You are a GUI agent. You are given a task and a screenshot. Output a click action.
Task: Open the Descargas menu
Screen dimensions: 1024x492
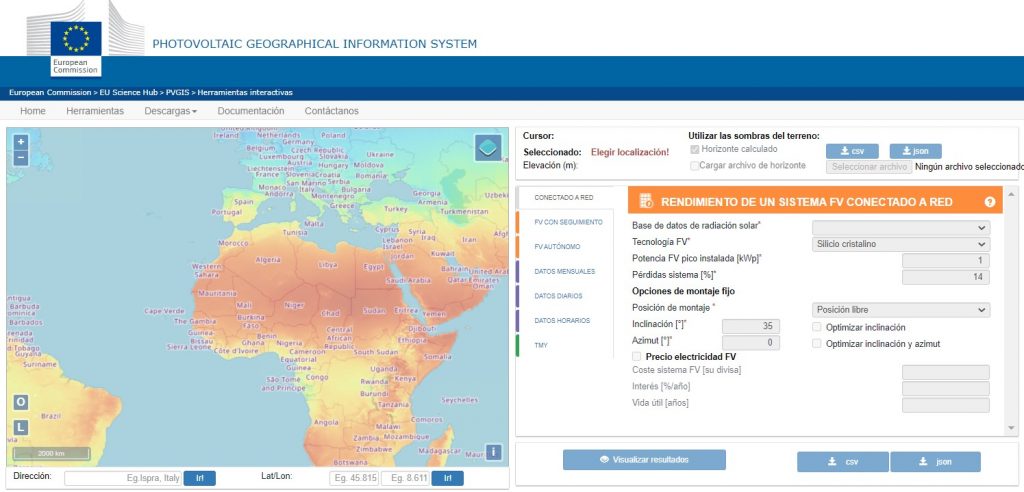(x=170, y=111)
